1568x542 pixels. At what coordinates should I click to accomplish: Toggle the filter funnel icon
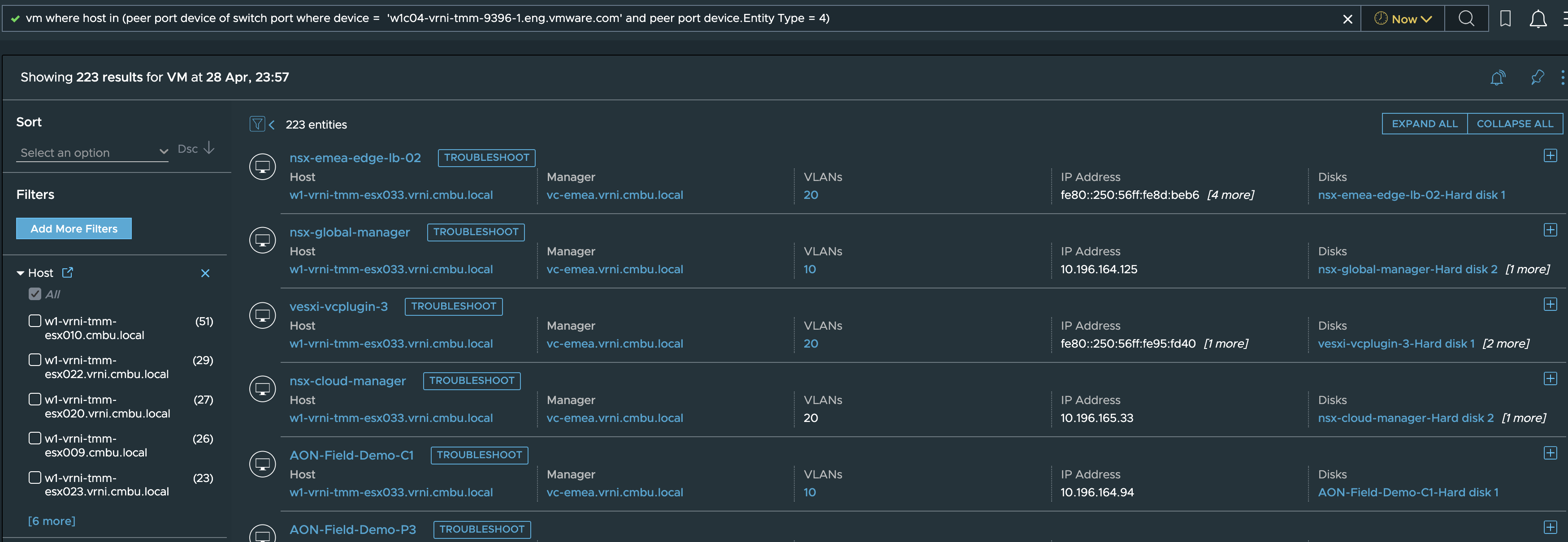(x=257, y=124)
